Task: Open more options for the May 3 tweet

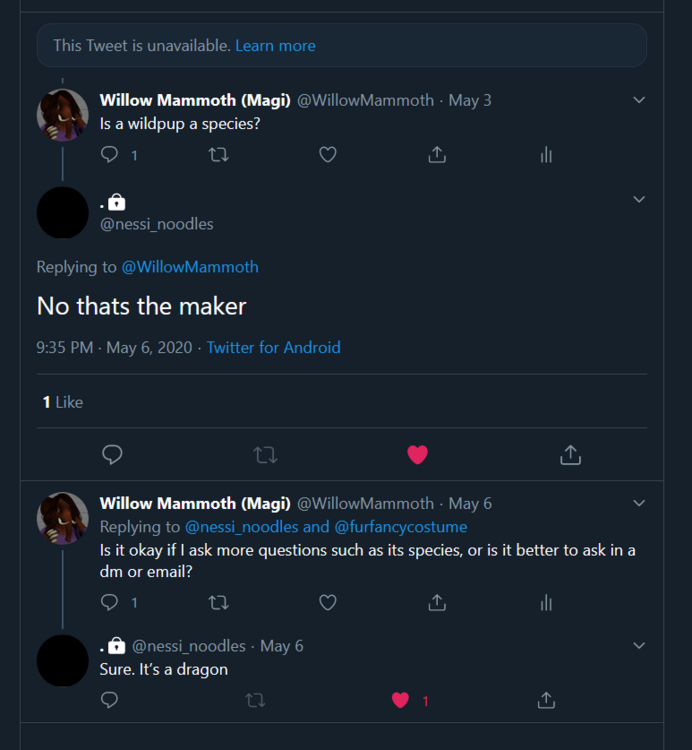Action: 639,100
